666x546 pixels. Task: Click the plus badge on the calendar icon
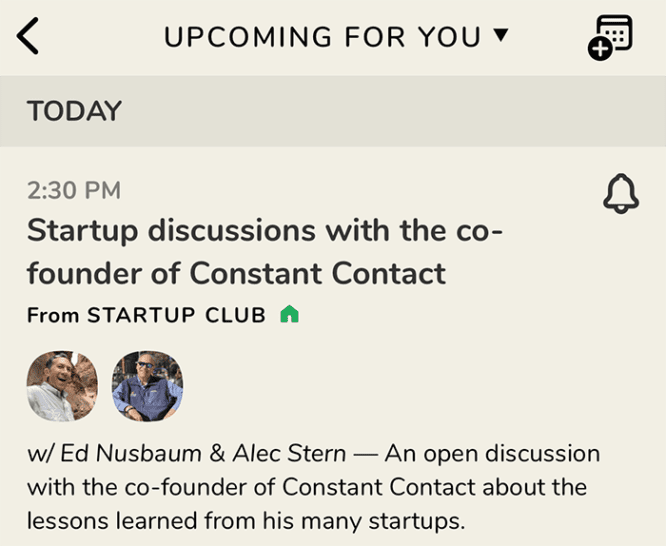click(600, 50)
